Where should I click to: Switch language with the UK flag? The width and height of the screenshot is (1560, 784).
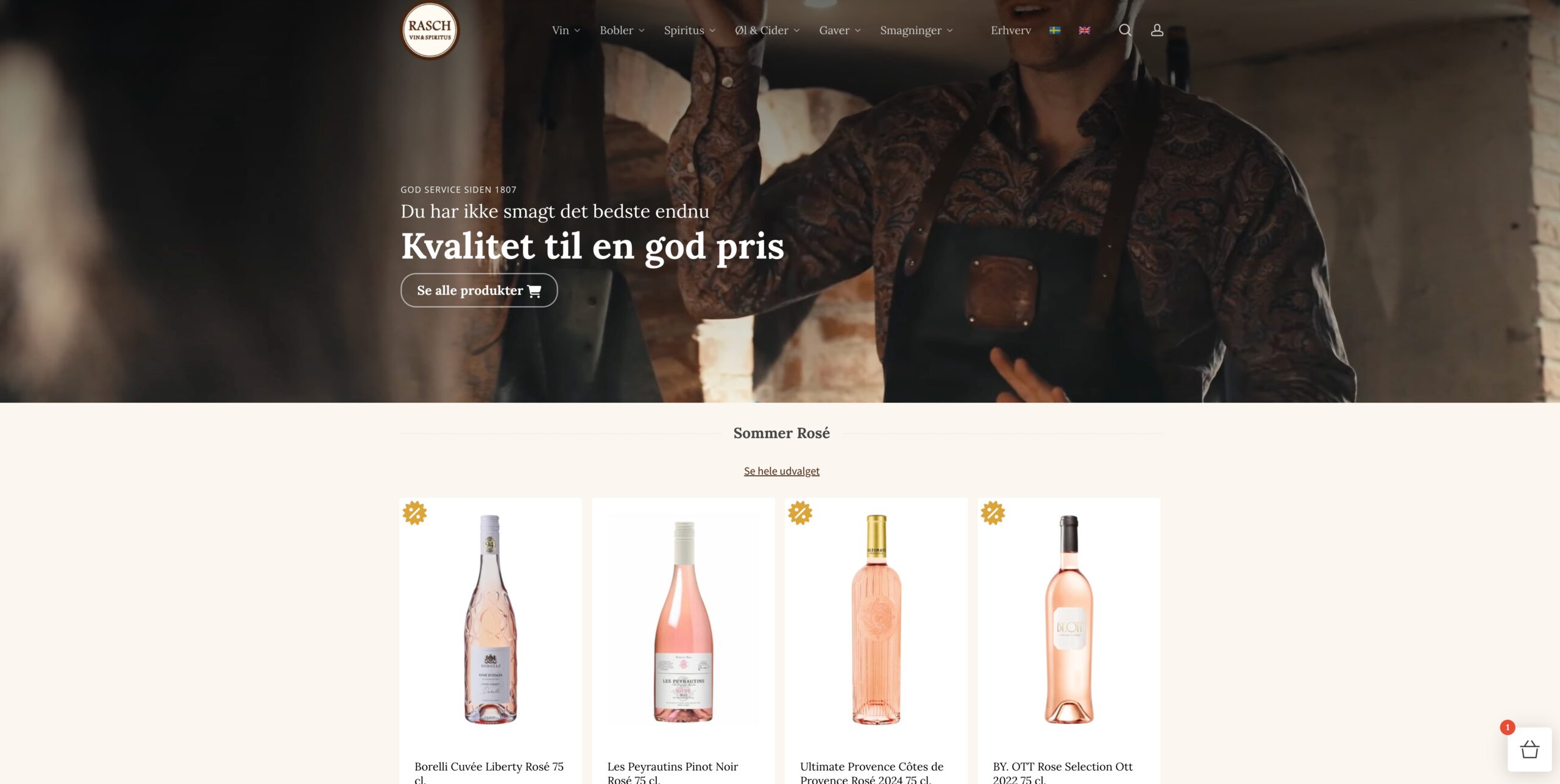1084,30
